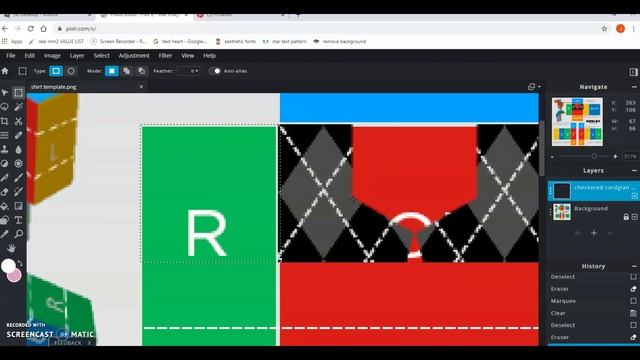Select the Blur droplet tool

[x=18, y=149]
